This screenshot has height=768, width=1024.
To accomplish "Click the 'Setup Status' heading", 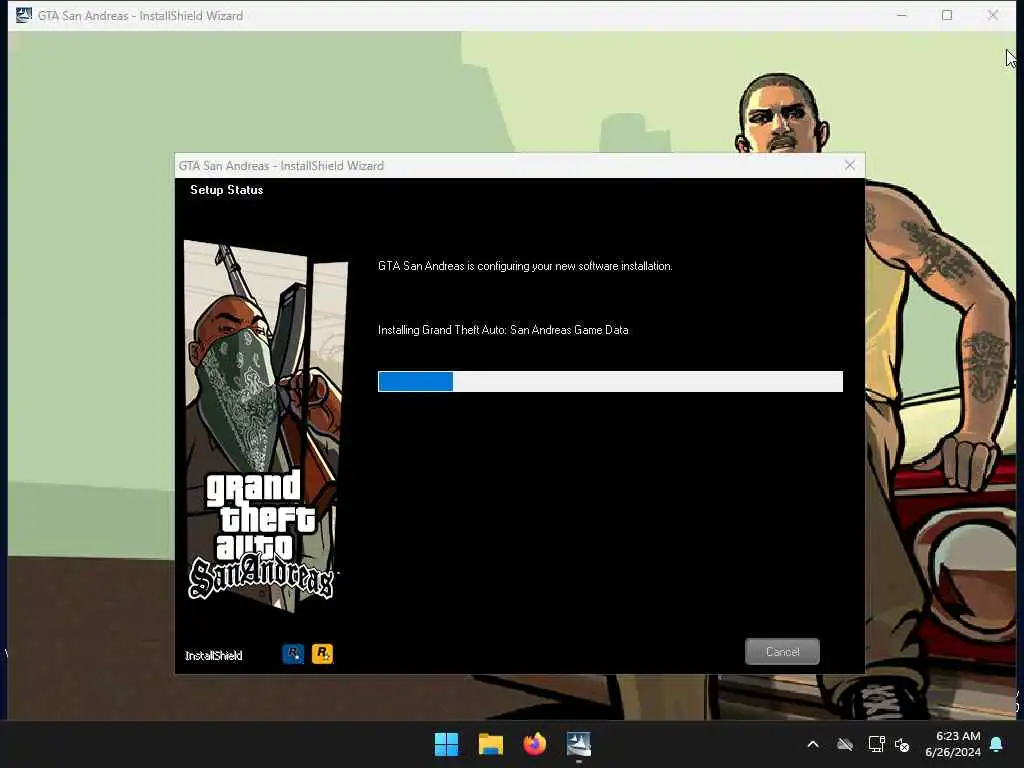I will pyautogui.click(x=227, y=190).
